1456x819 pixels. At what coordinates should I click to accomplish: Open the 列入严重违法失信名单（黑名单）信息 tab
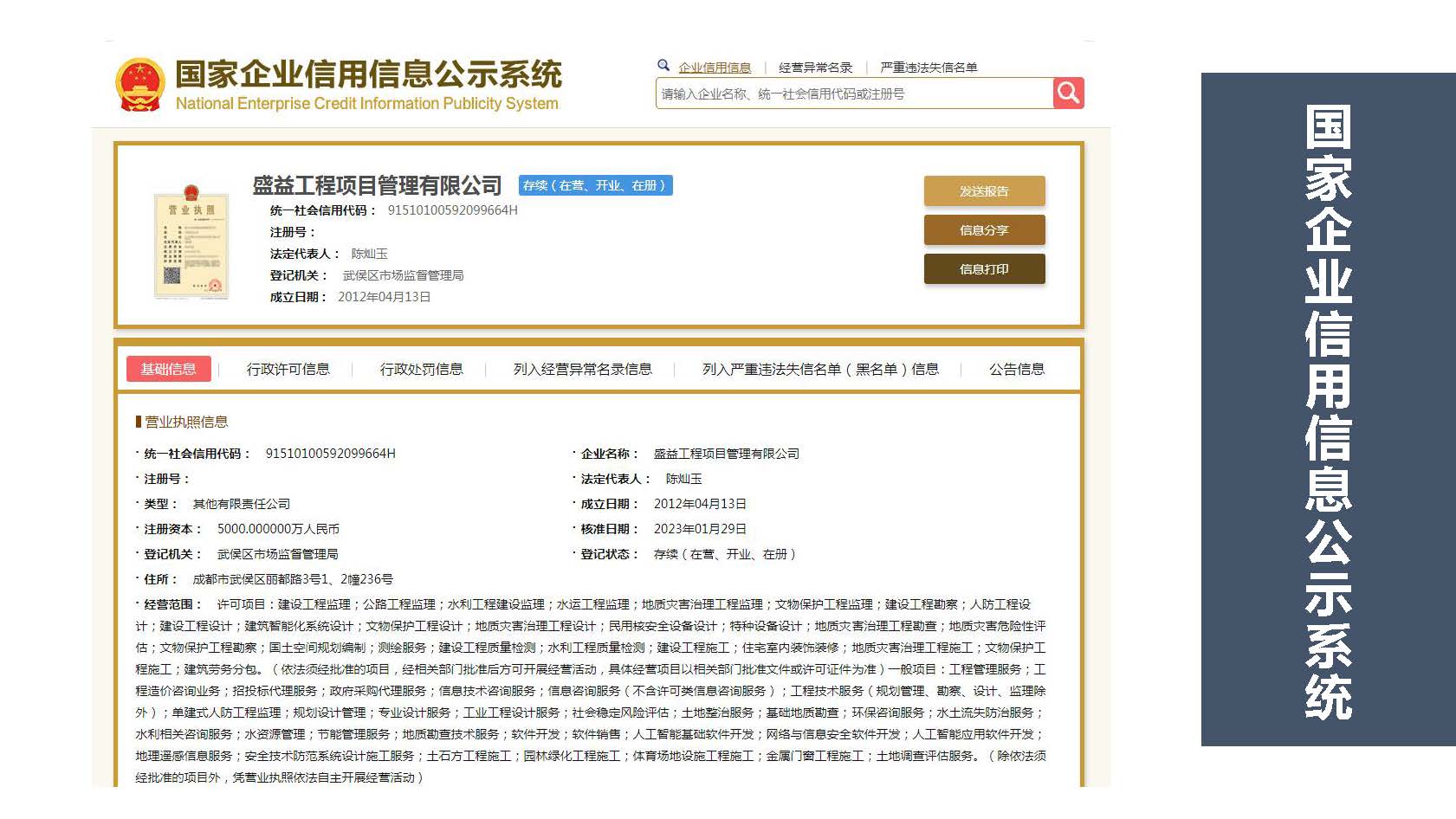tap(821, 370)
